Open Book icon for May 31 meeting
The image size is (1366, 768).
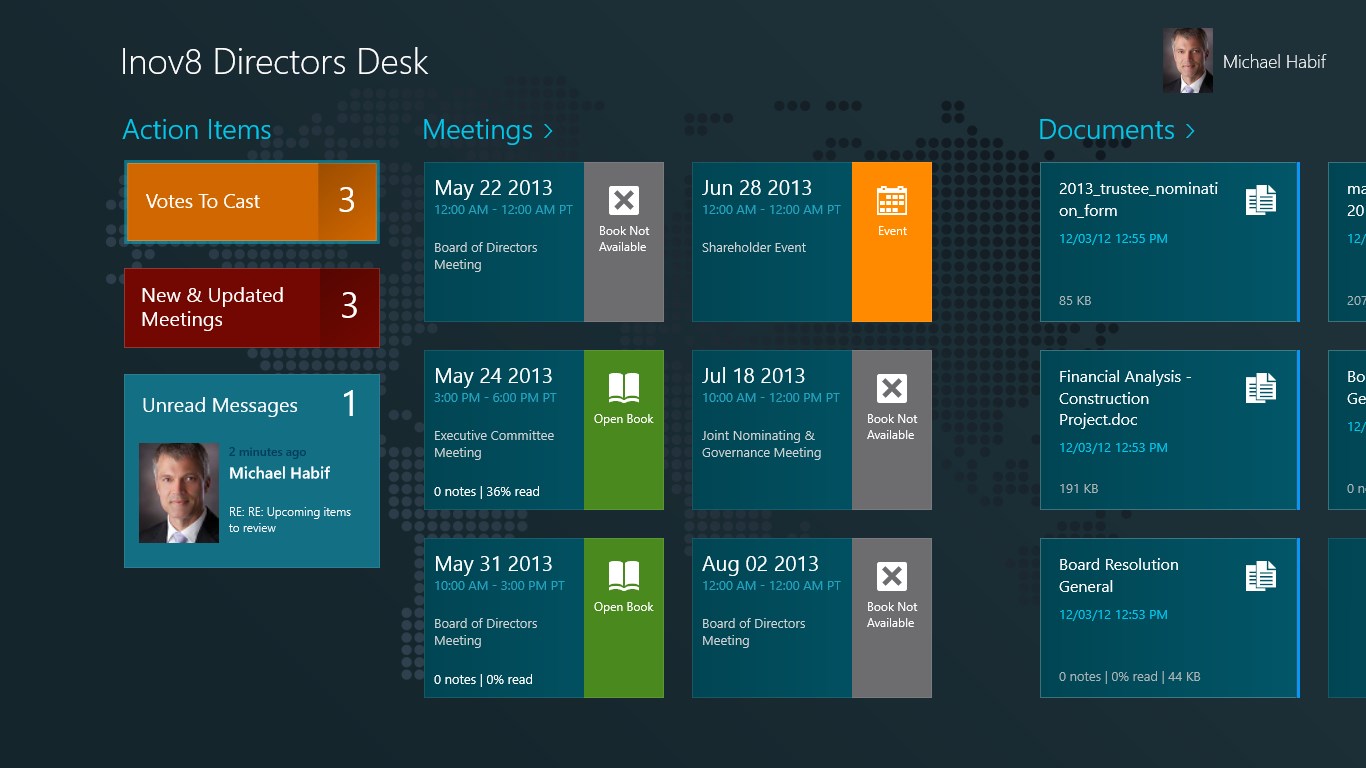(x=624, y=575)
